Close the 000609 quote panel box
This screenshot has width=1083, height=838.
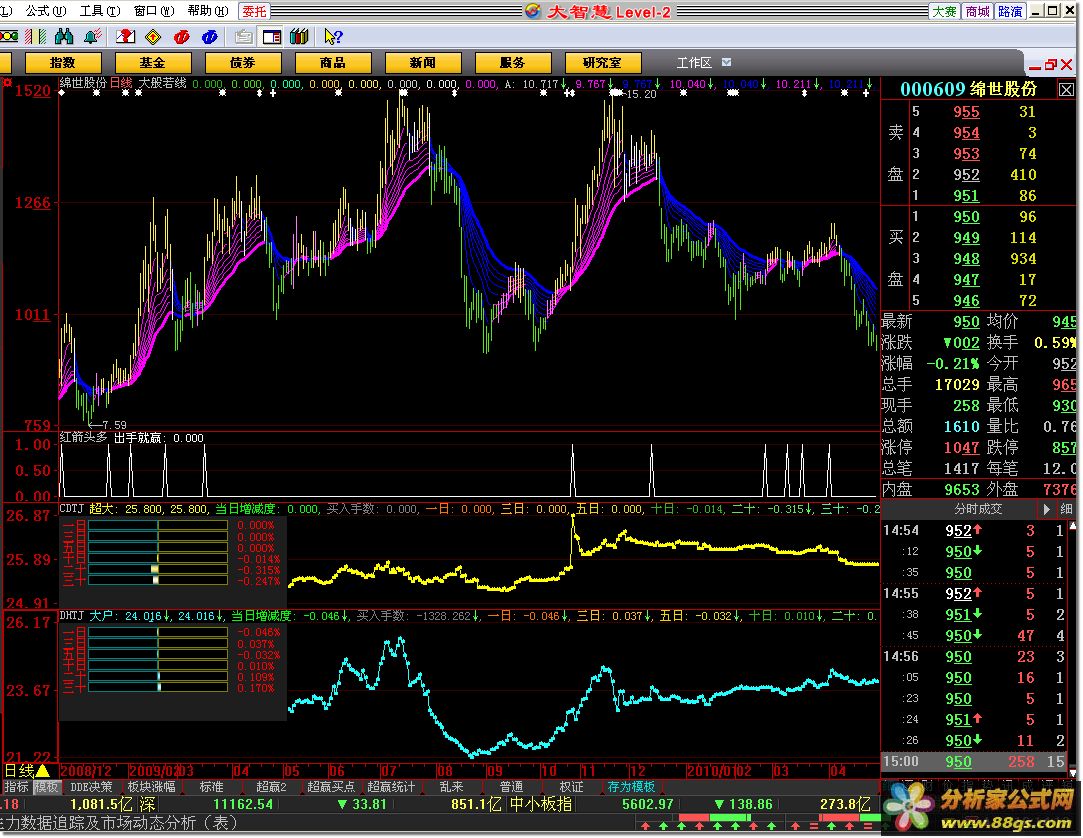click(1066, 89)
